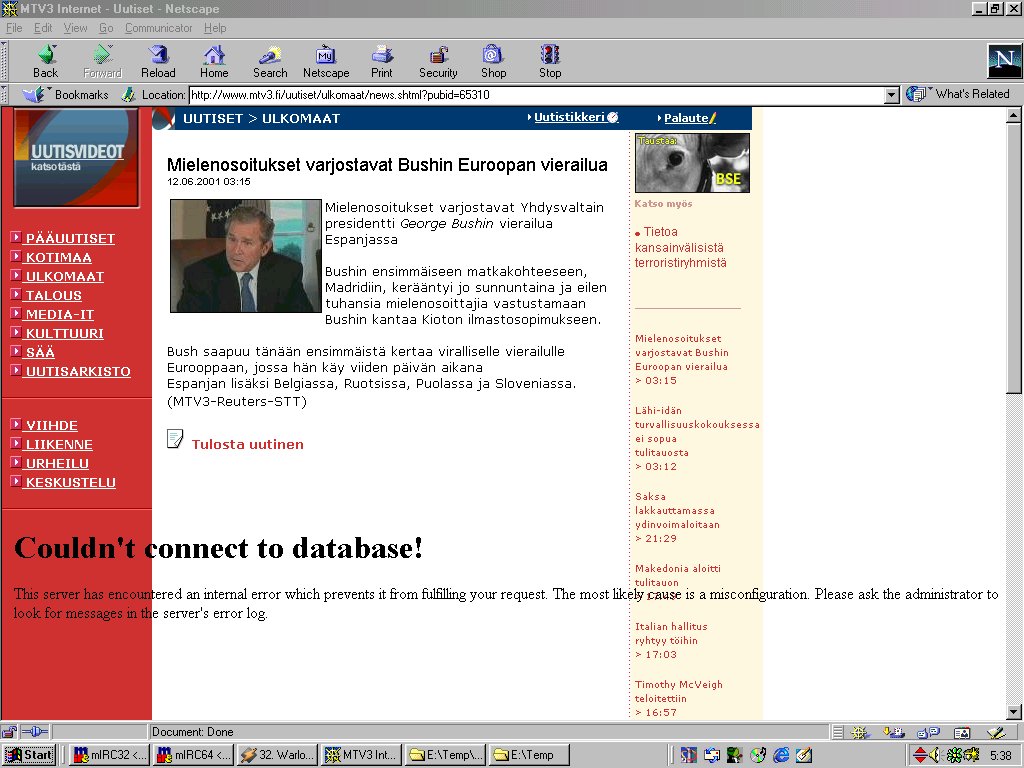Open the Edit menu
This screenshot has width=1024, height=768.
[x=43, y=28]
